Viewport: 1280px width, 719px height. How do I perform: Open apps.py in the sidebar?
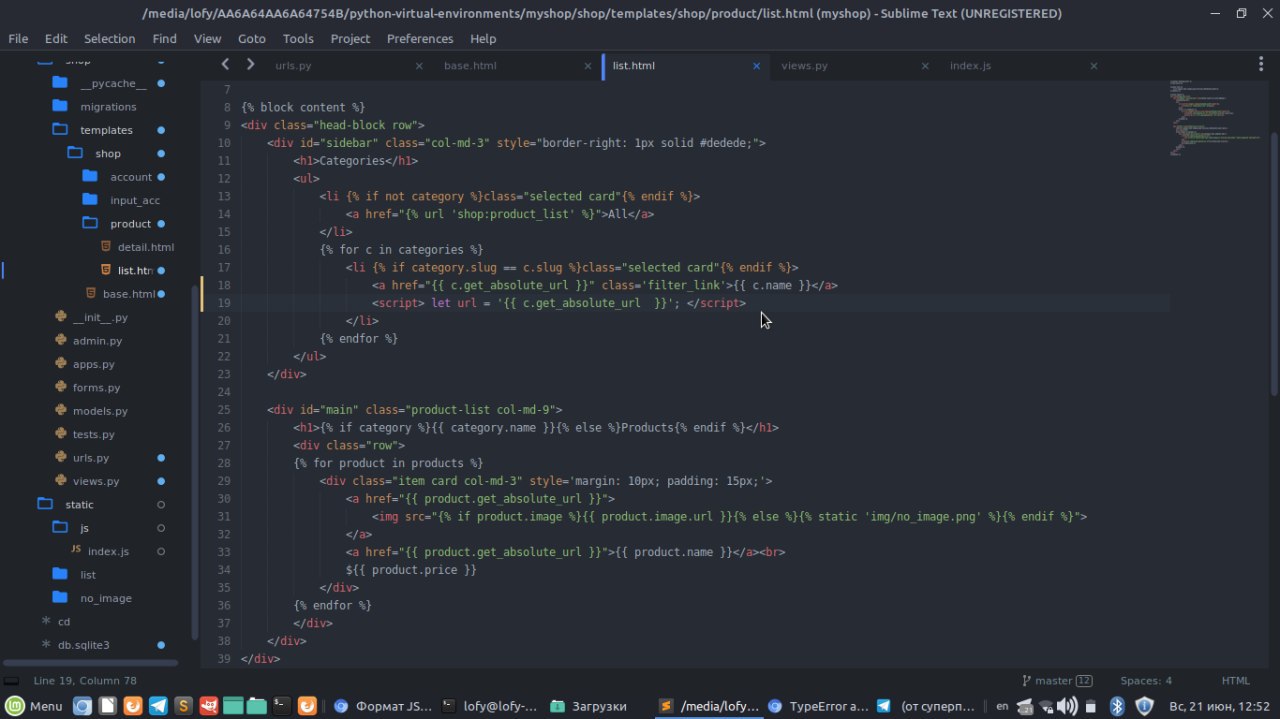[x=93, y=364]
